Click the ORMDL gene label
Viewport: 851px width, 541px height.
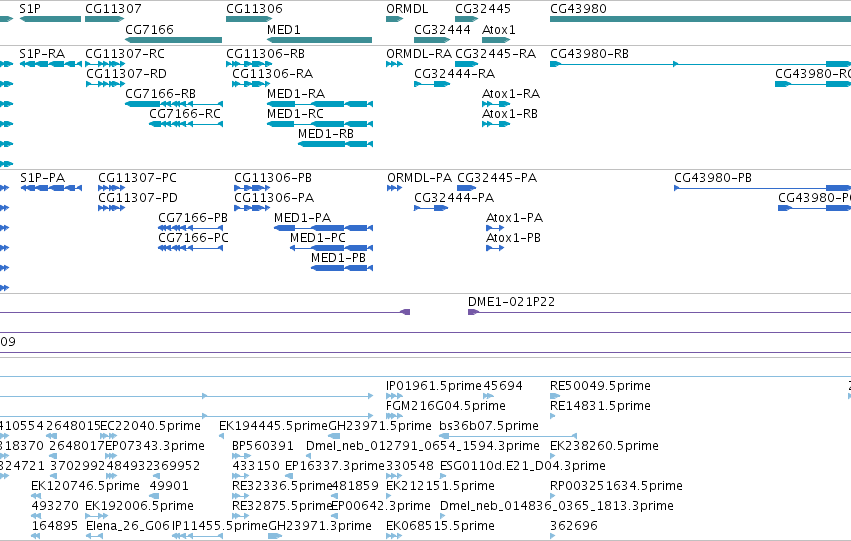pyautogui.click(x=407, y=9)
